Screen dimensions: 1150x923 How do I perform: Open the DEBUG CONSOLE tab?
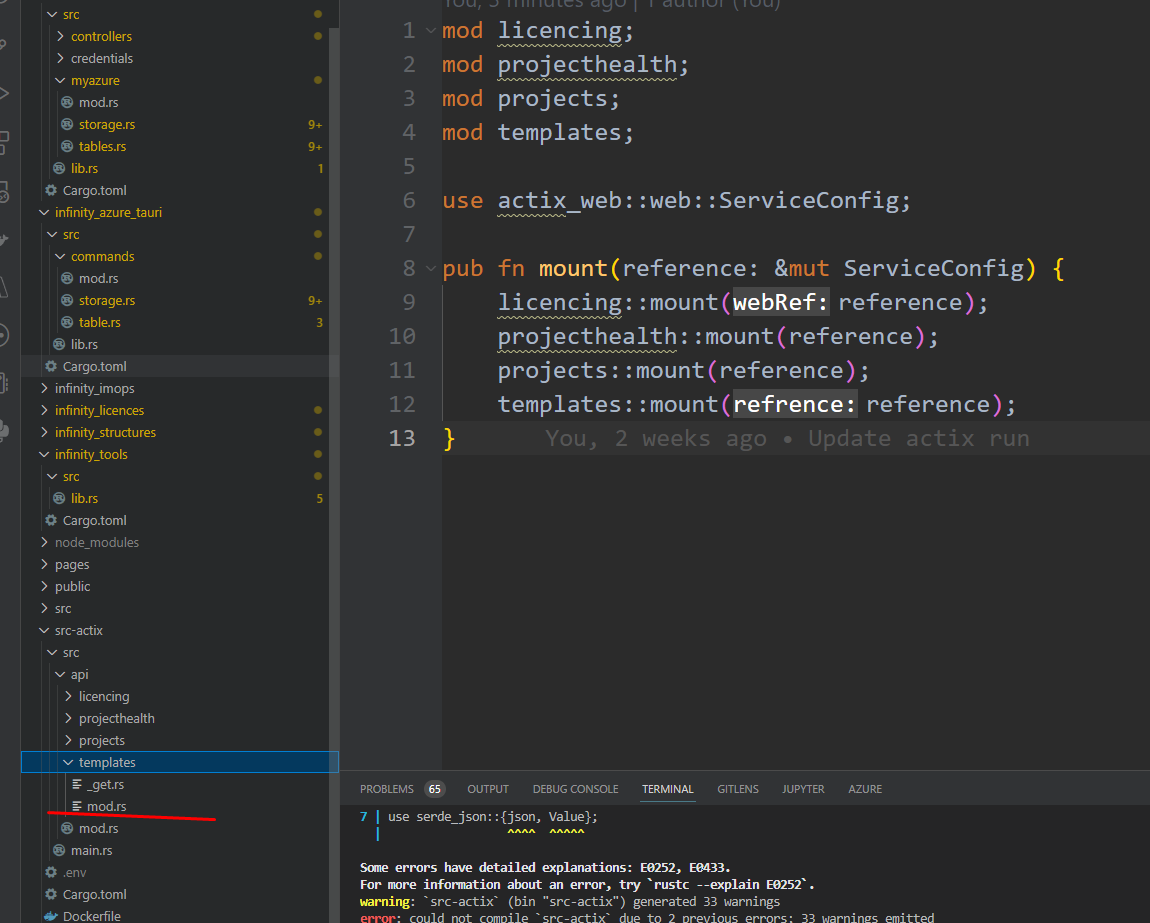tap(576, 789)
